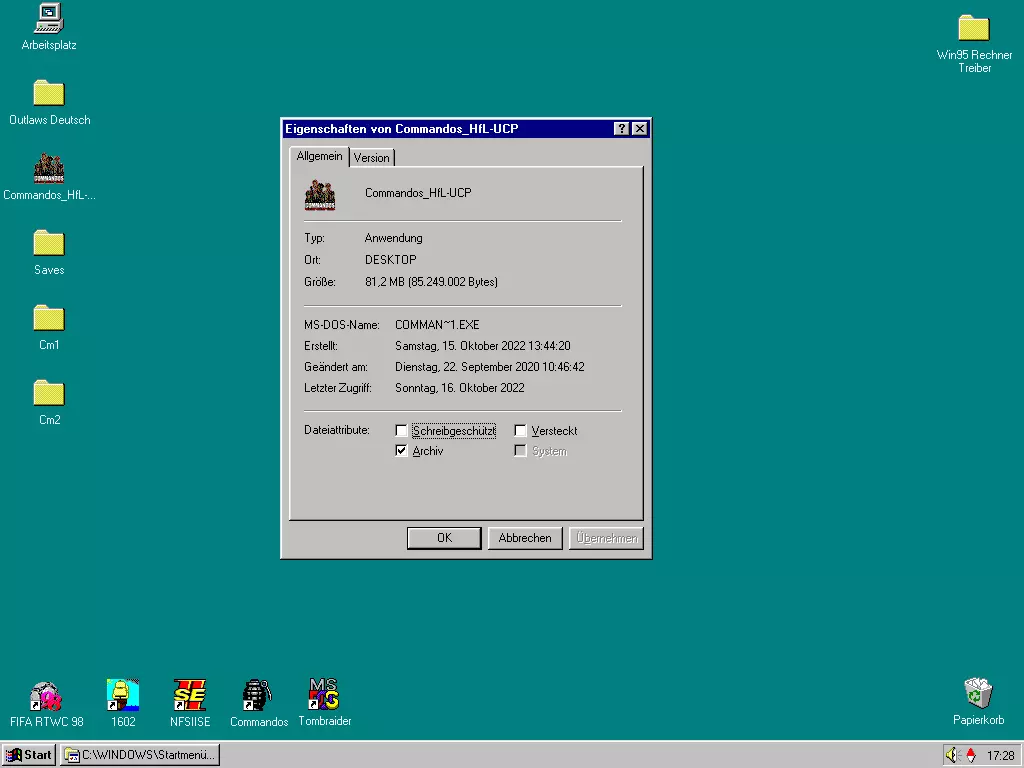
Task: Confirm with the OK button
Action: (444, 538)
